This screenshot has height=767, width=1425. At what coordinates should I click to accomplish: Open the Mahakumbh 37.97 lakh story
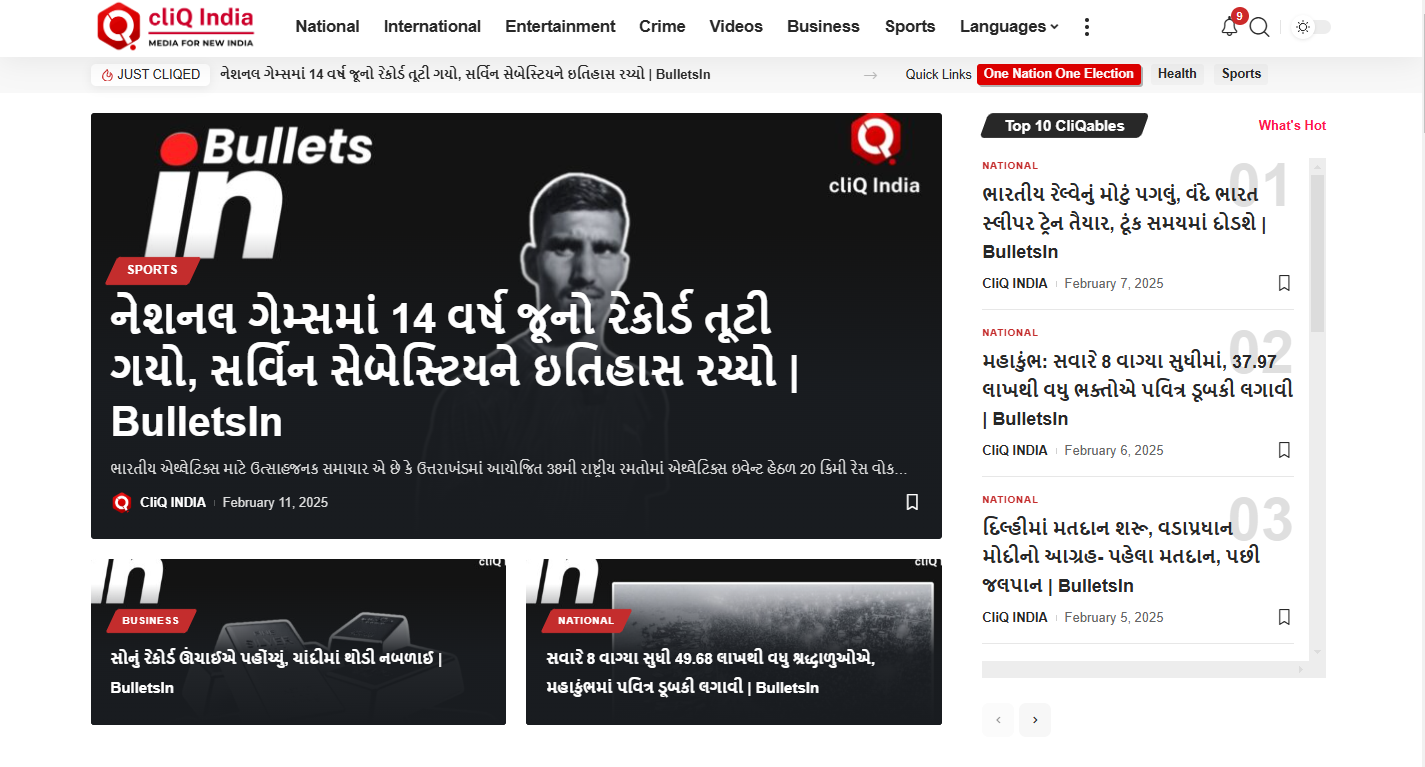tap(1138, 390)
